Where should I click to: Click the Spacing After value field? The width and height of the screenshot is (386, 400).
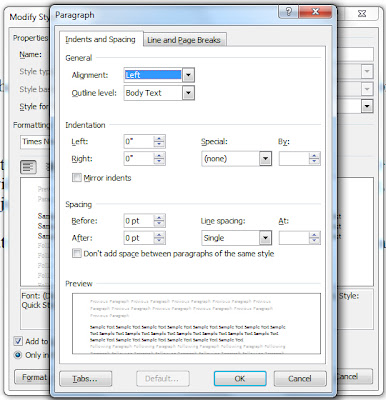(x=139, y=238)
